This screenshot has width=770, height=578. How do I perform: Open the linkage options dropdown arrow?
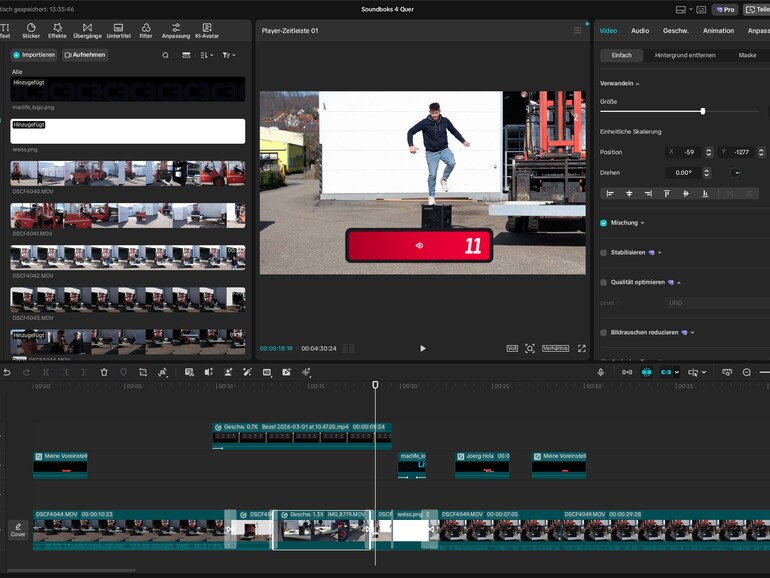(677, 372)
